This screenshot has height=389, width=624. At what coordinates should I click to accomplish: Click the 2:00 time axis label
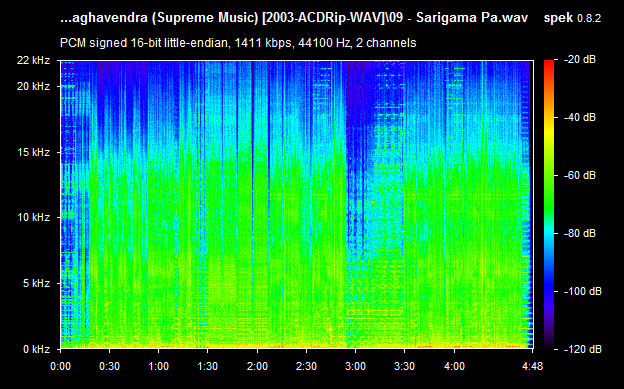coord(257,366)
